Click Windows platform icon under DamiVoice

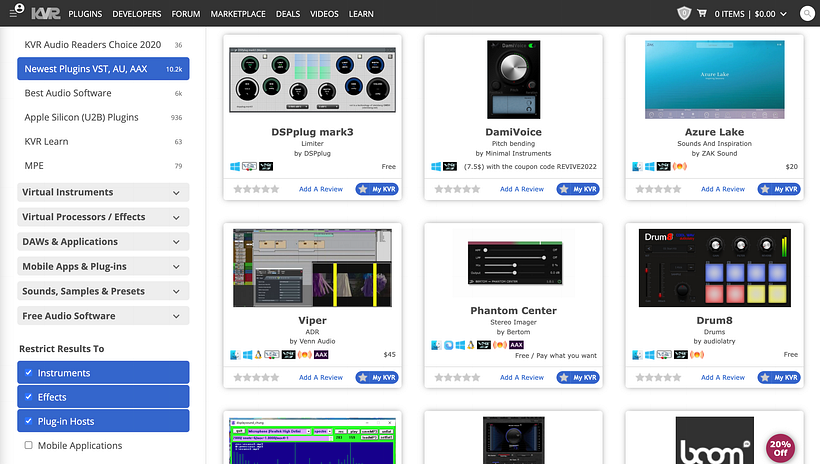pos(436,166)
